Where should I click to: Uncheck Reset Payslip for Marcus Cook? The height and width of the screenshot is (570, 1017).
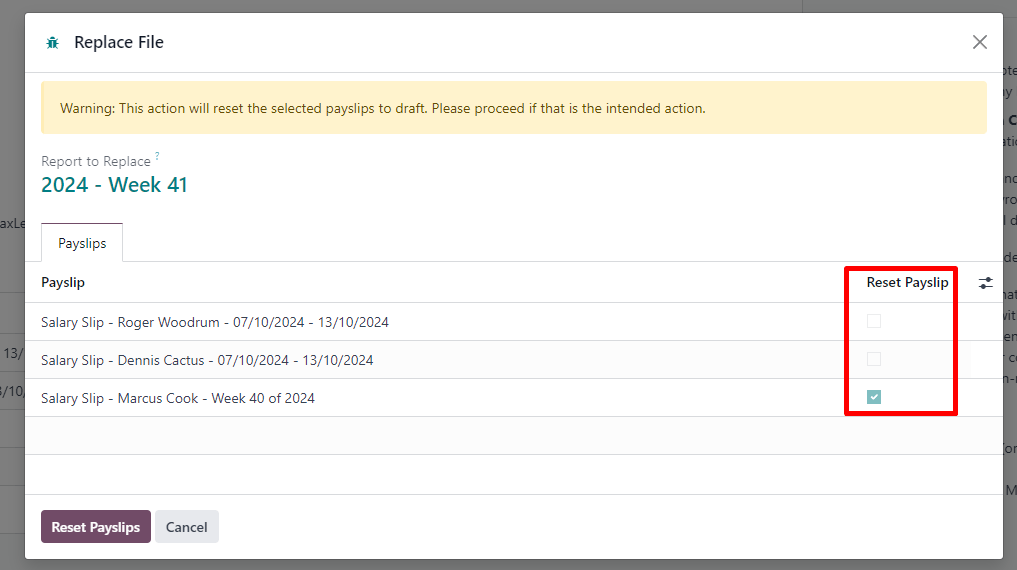874,398
